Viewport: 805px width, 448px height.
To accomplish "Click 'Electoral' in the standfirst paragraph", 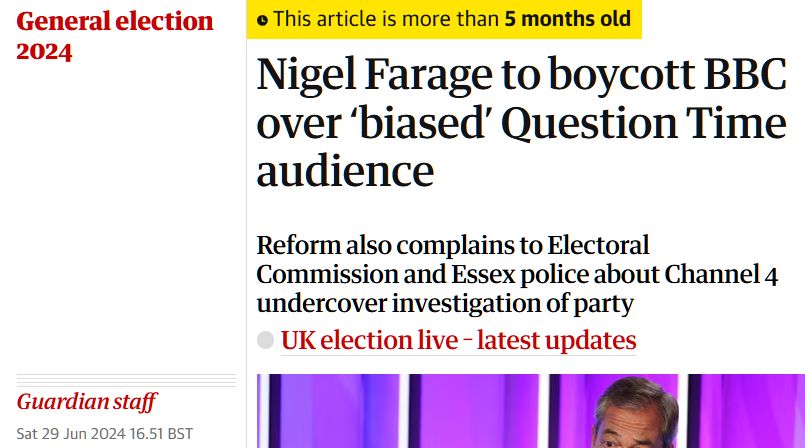I will pos(599,245).
